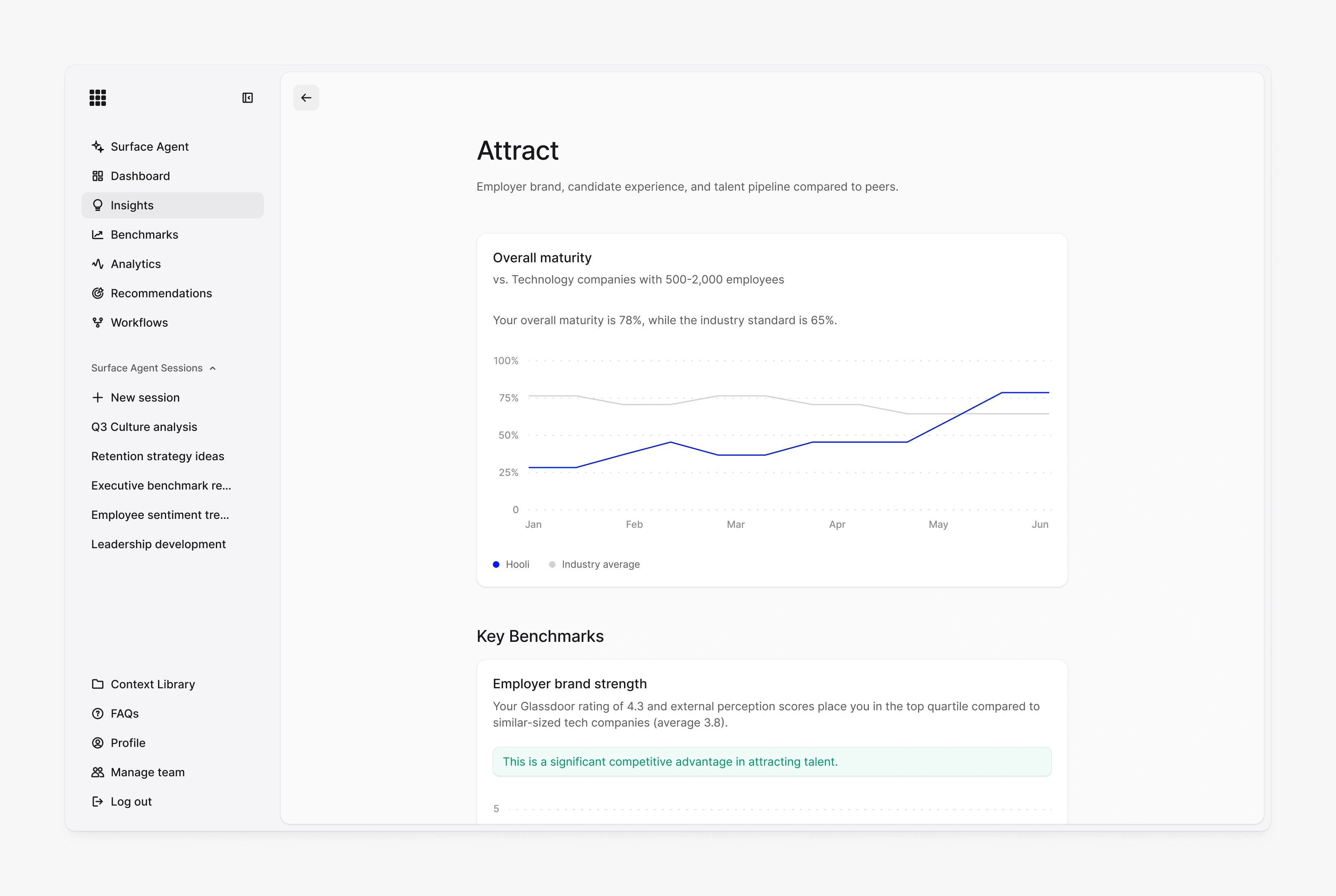Click the Key Benchmarks heading
This screenshot has width=1336, height=896.
(540, 637)
